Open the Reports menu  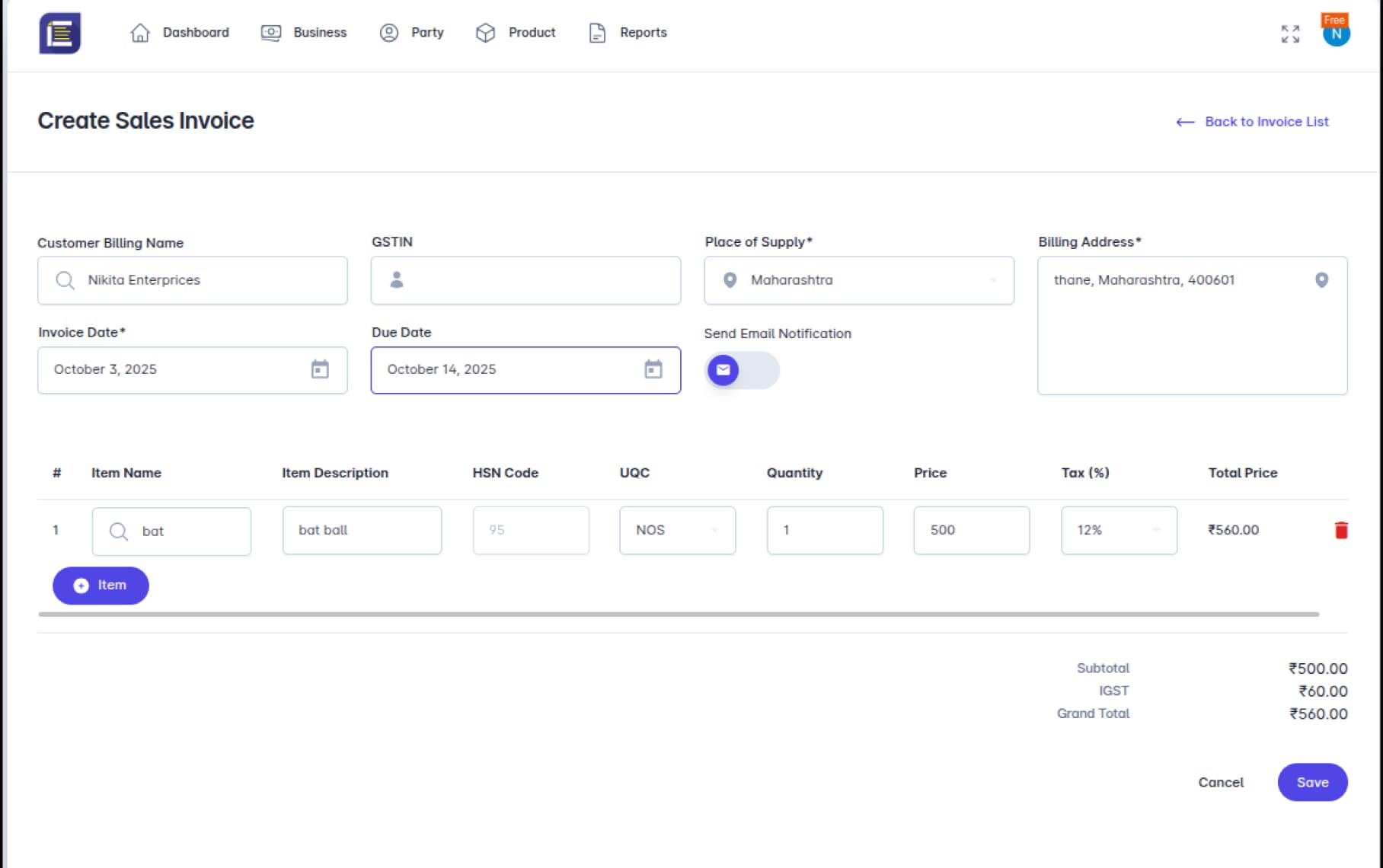628,33
